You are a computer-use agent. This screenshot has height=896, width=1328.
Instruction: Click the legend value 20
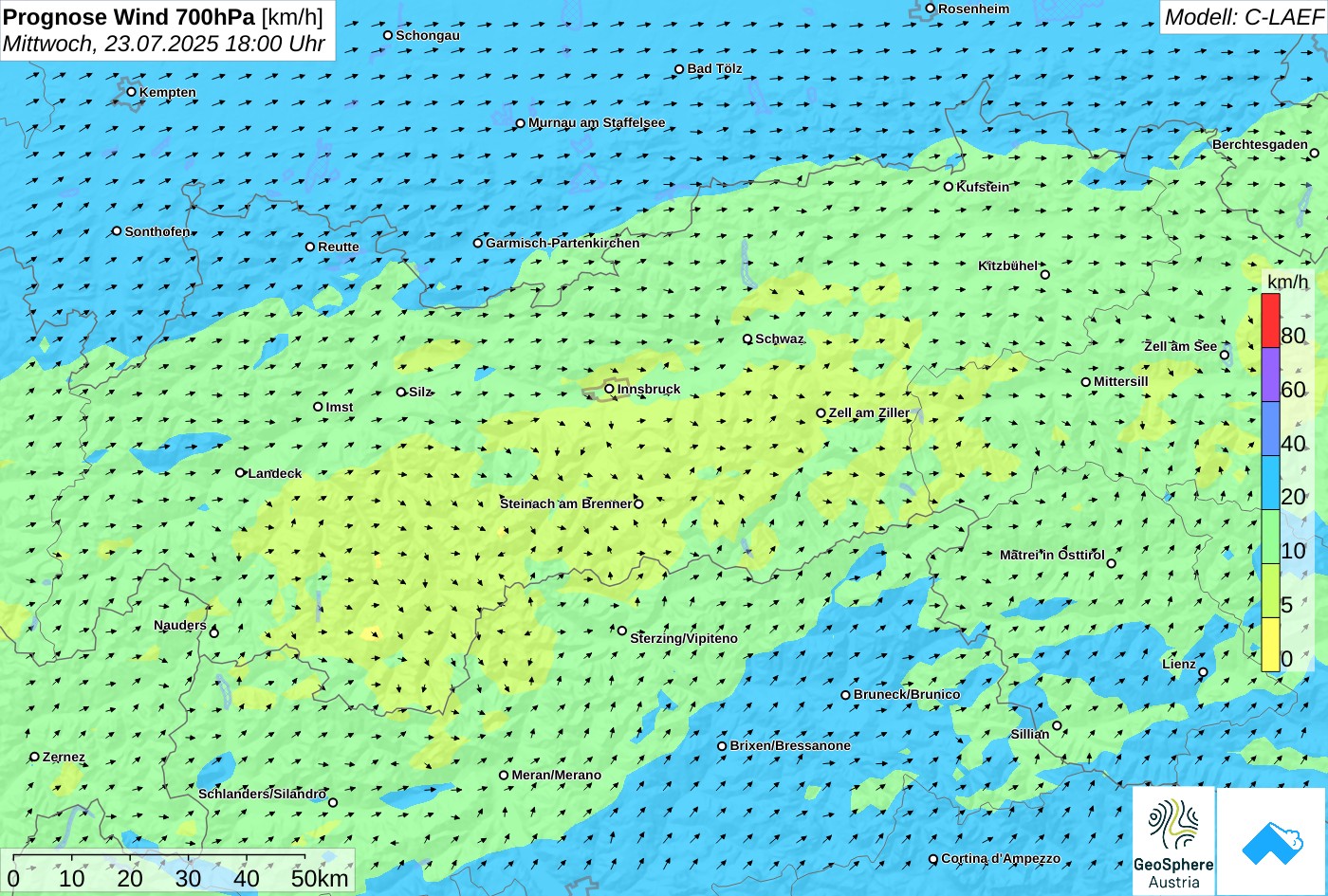[1293, 497]
